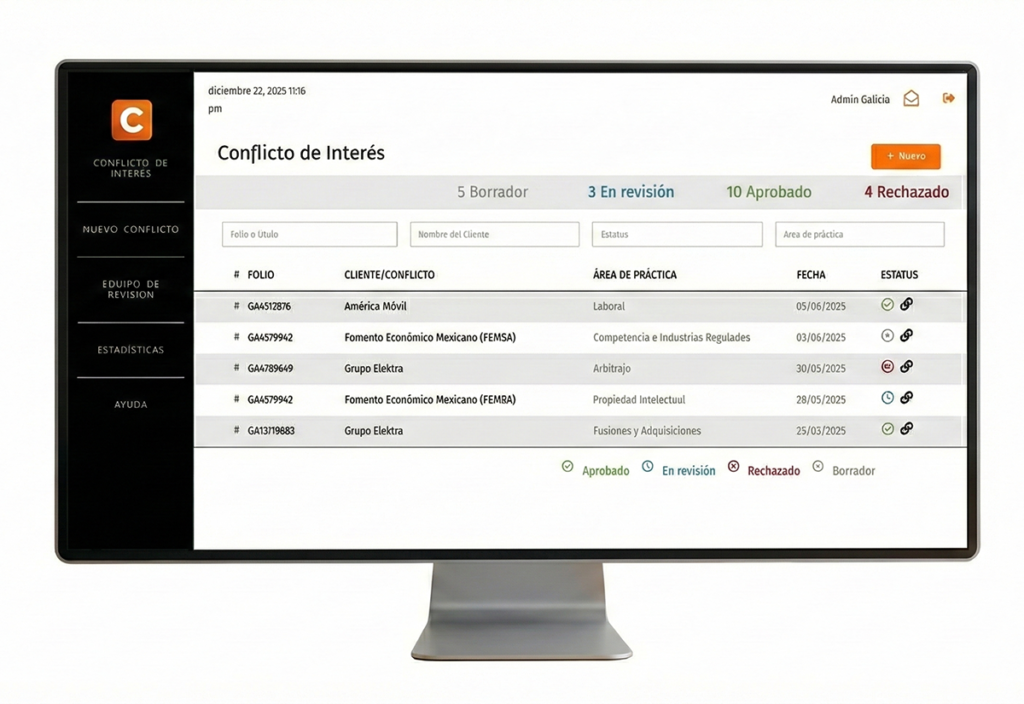Click link icon for the Arbitraje row
1024x704 pixels.
point(906,367)
